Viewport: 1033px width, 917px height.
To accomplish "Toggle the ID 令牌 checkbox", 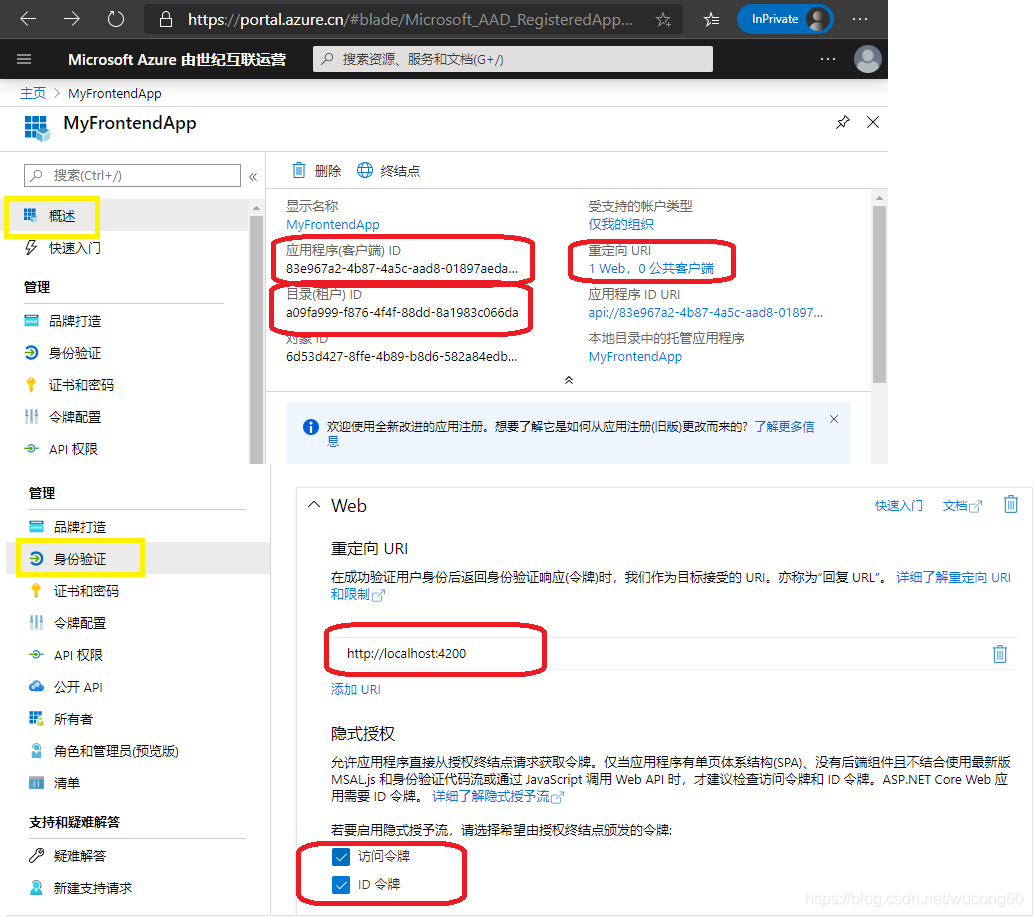I will [341, 885].
